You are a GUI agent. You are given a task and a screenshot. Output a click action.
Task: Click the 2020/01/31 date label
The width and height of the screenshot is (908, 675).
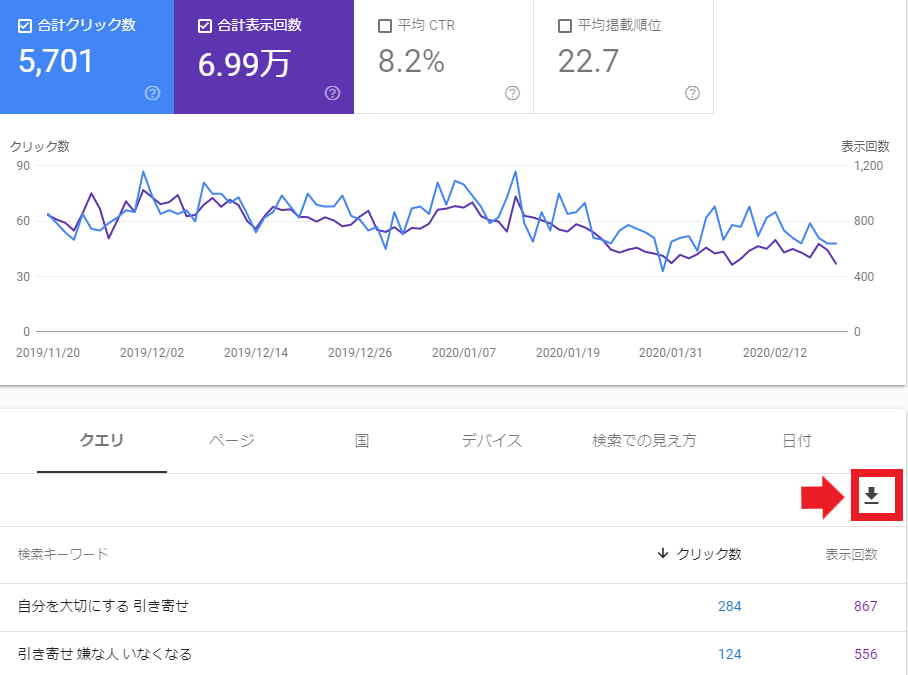coord(671,353)
